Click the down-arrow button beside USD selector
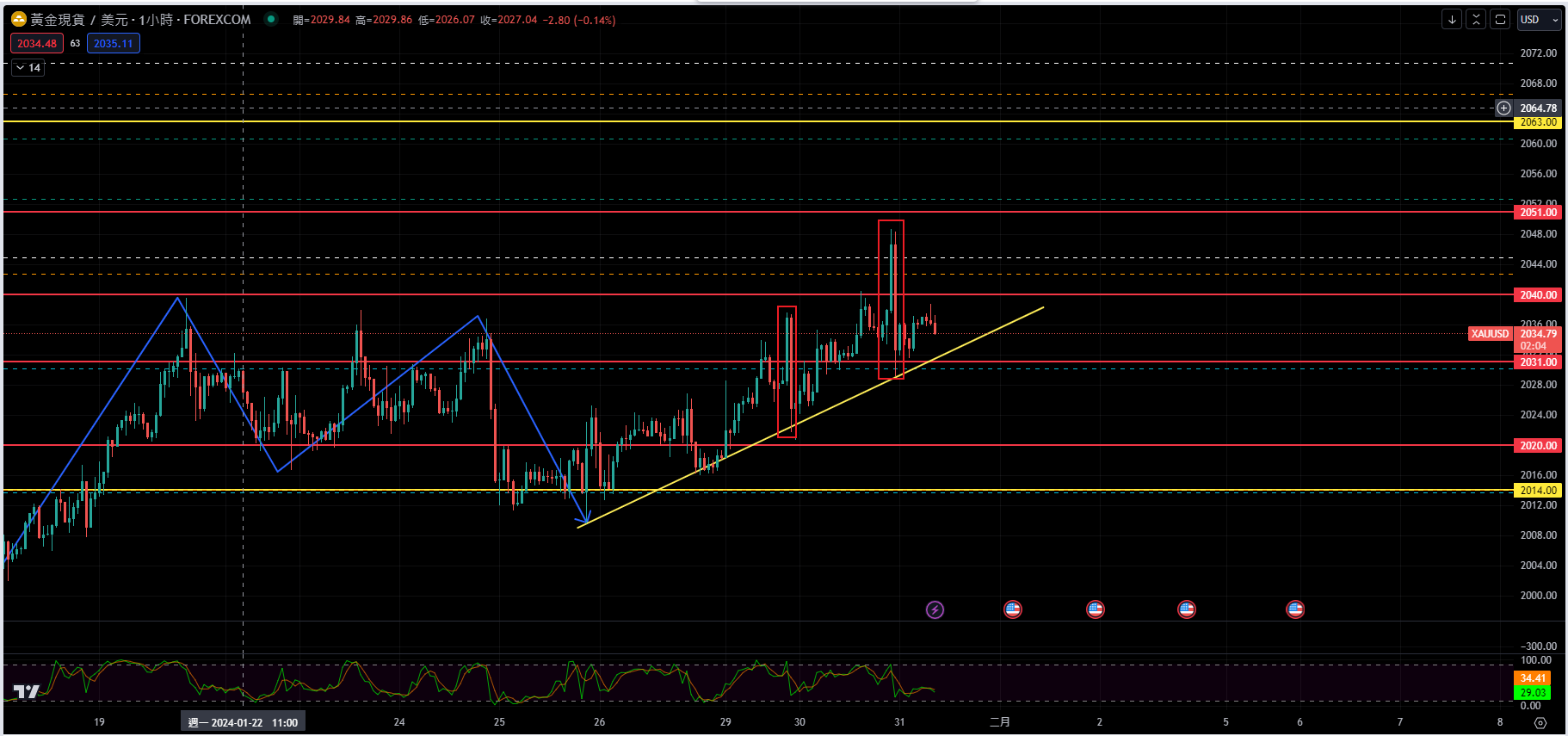Screen dimensions: 1568x736 click(x=1452, y=19)
